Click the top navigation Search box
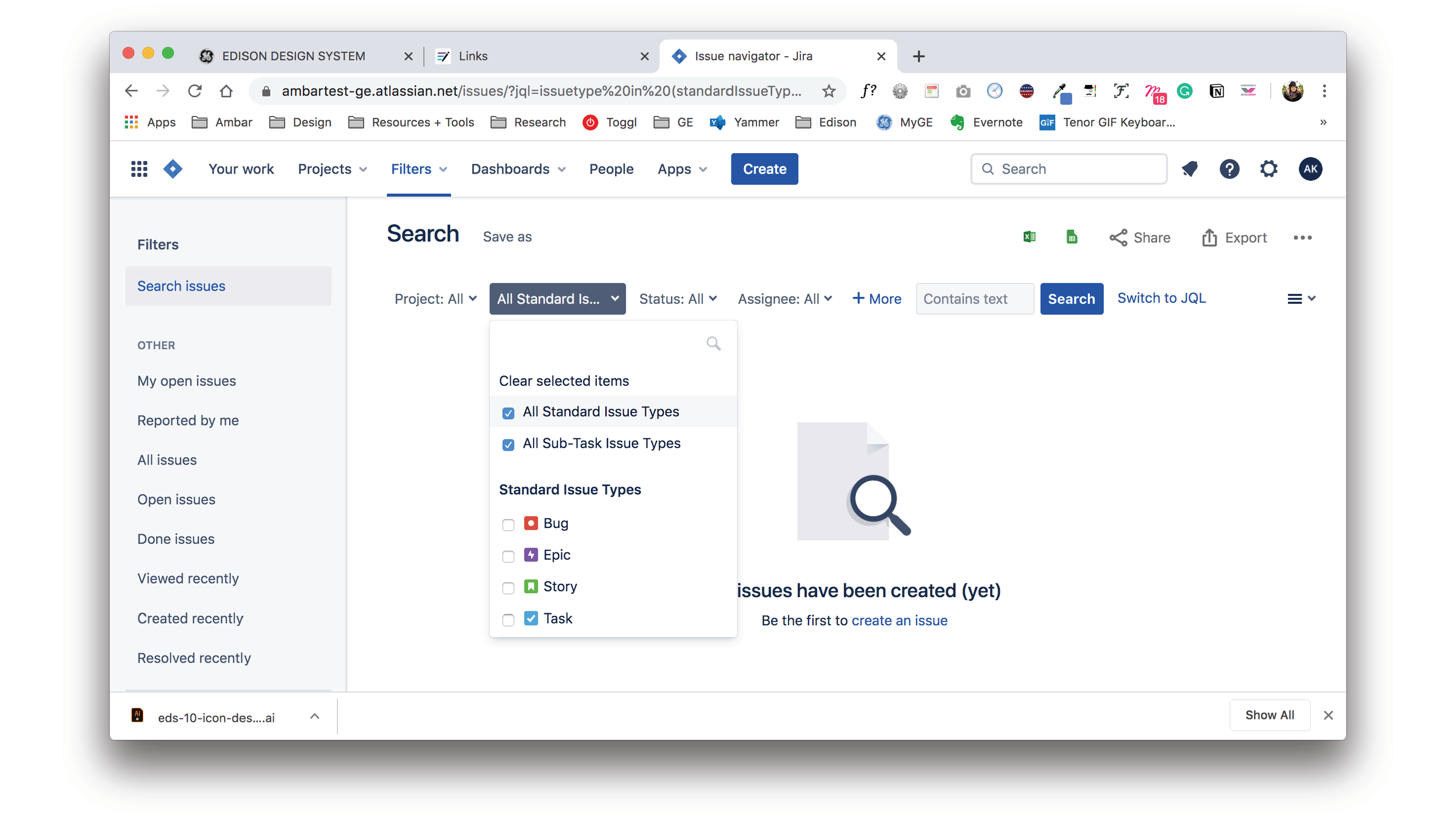 (x=1068, y=169)
